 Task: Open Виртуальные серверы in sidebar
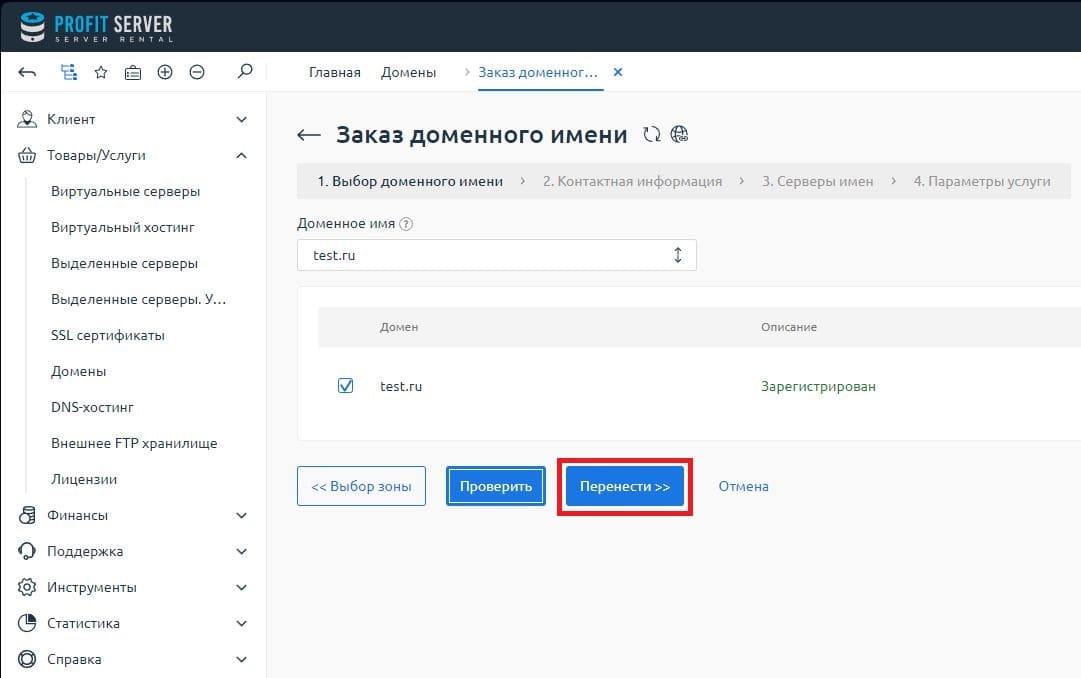125,191
